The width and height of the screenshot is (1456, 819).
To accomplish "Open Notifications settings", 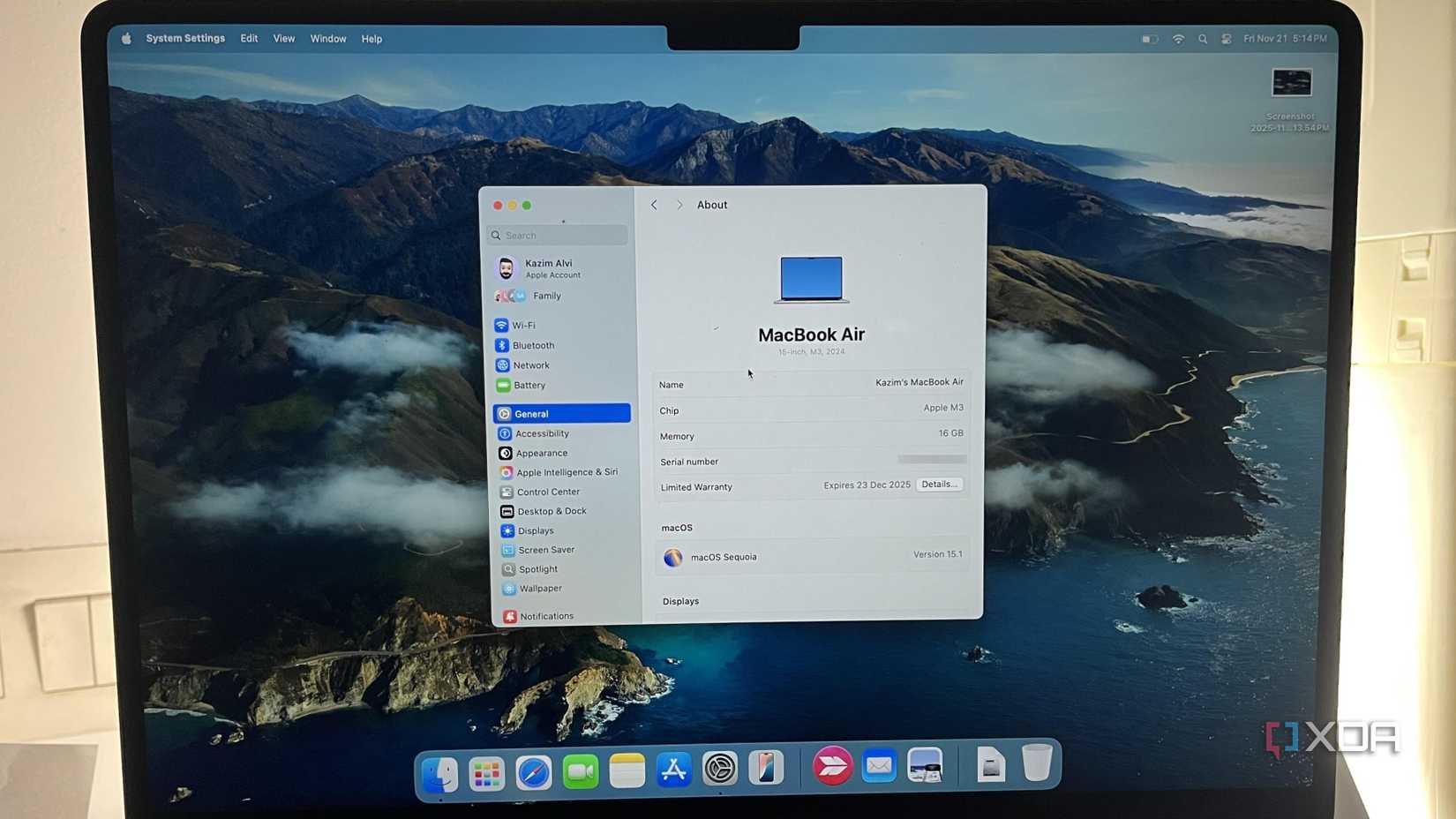I will [545, 616].
